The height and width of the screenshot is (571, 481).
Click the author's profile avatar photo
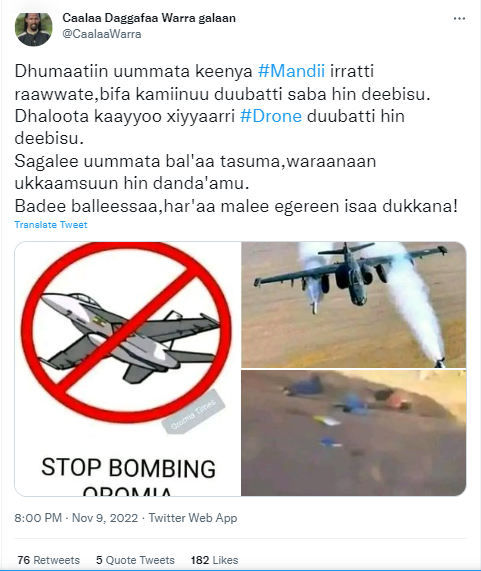(33, 29)
